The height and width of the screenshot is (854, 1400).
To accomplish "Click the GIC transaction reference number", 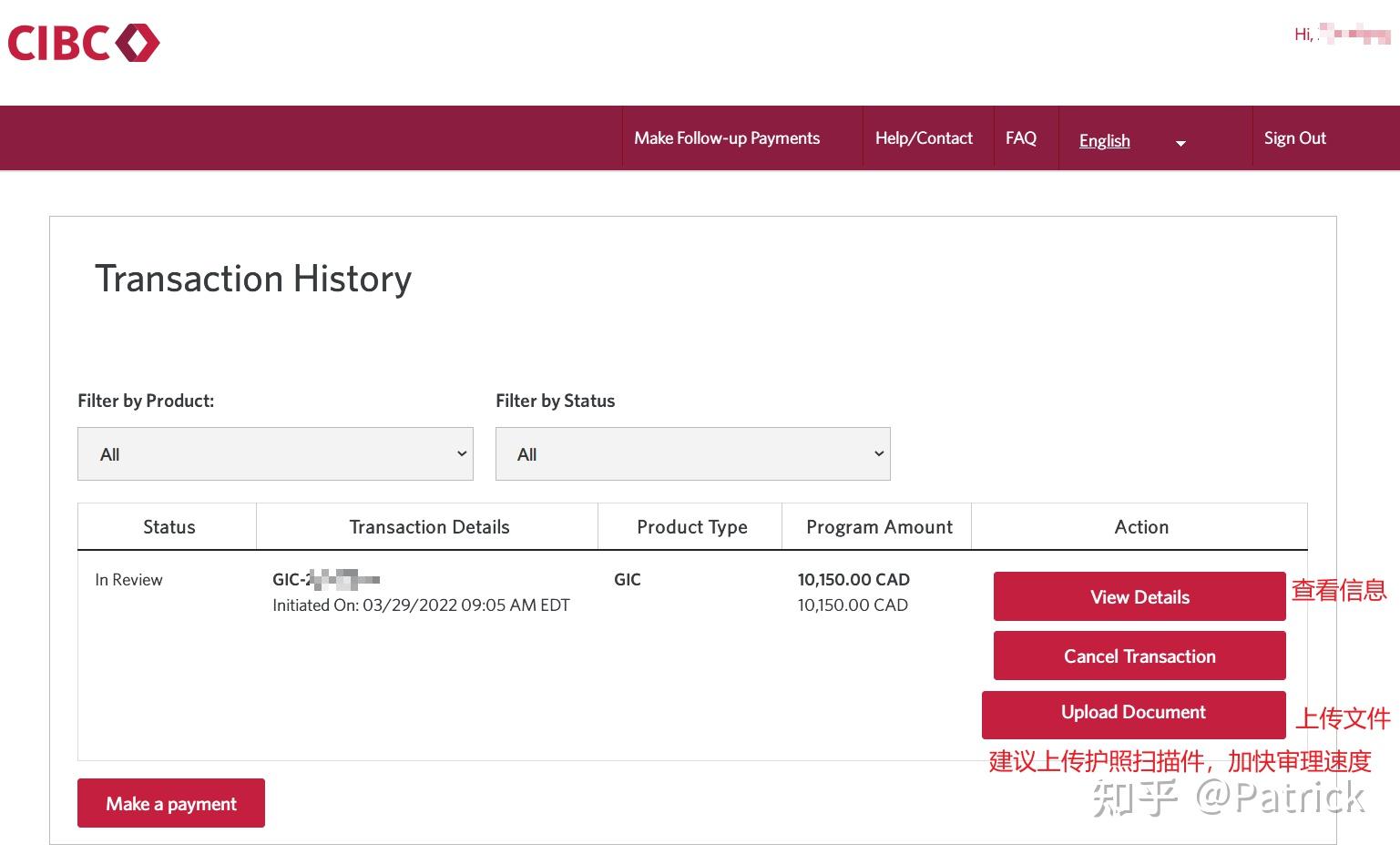I will pyautogui.click(x=325, y=579).
